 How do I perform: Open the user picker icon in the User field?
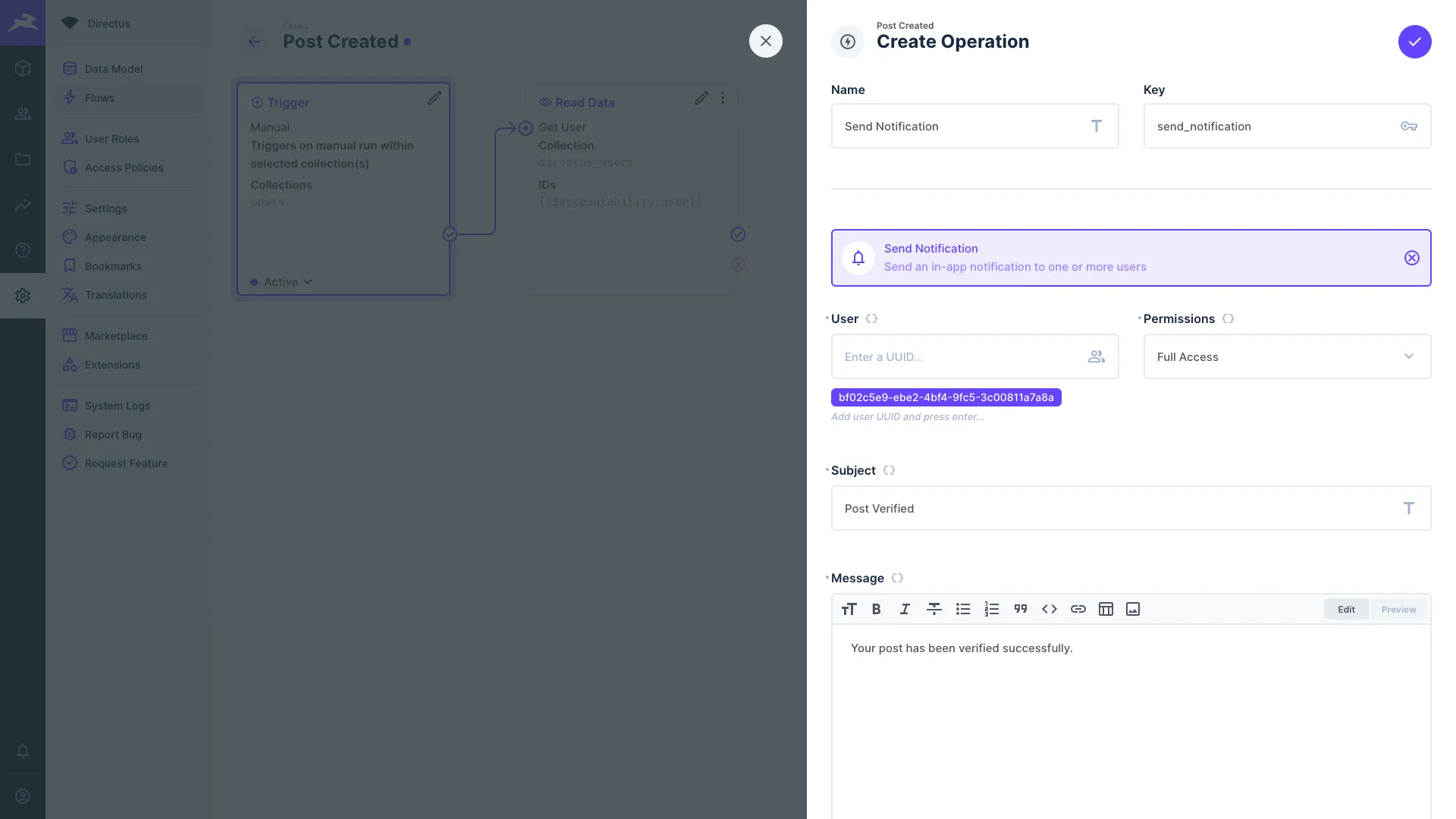coord(1097,356)
